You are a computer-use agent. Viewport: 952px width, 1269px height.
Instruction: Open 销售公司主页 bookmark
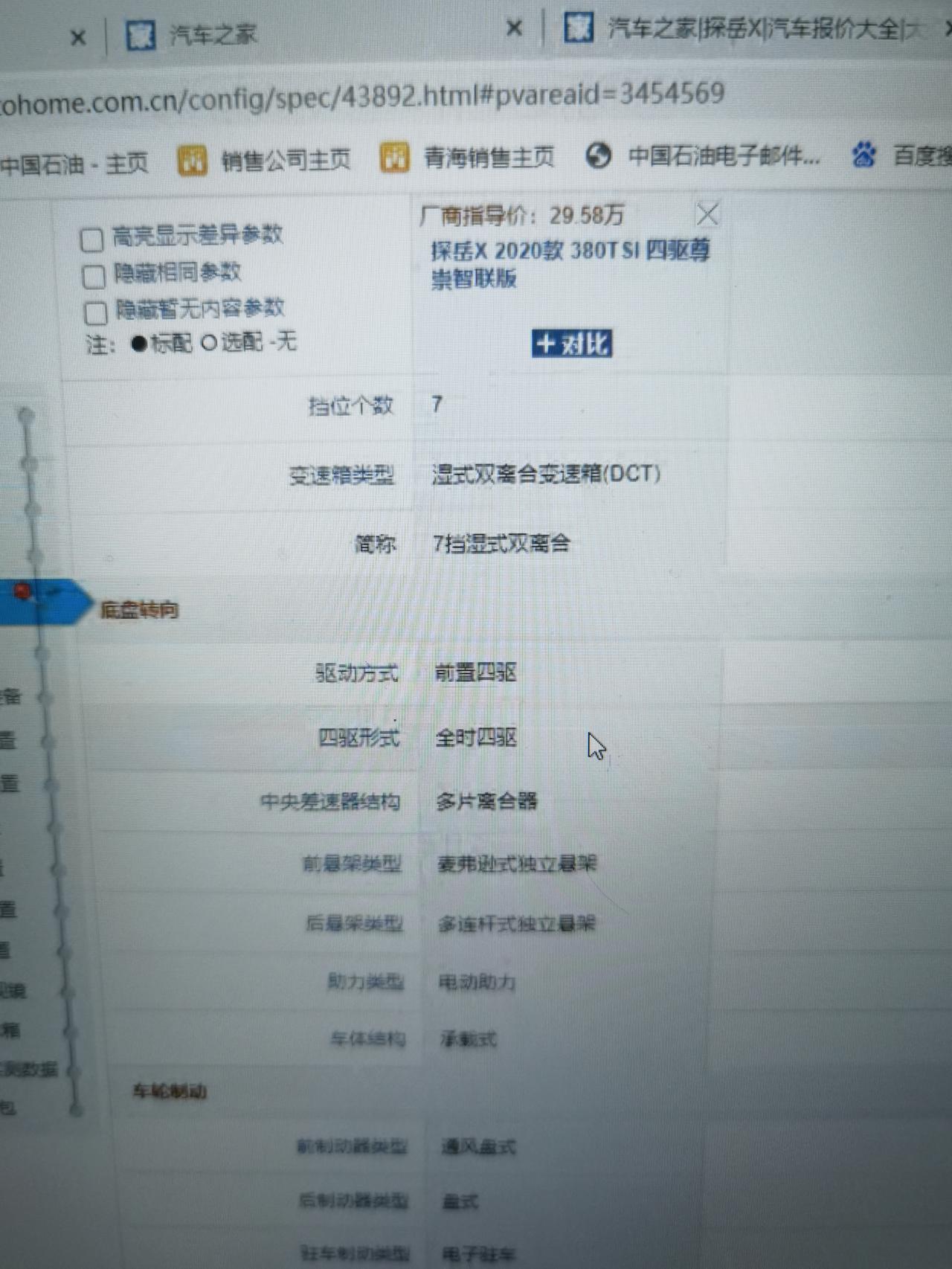(x=265, y=159)
